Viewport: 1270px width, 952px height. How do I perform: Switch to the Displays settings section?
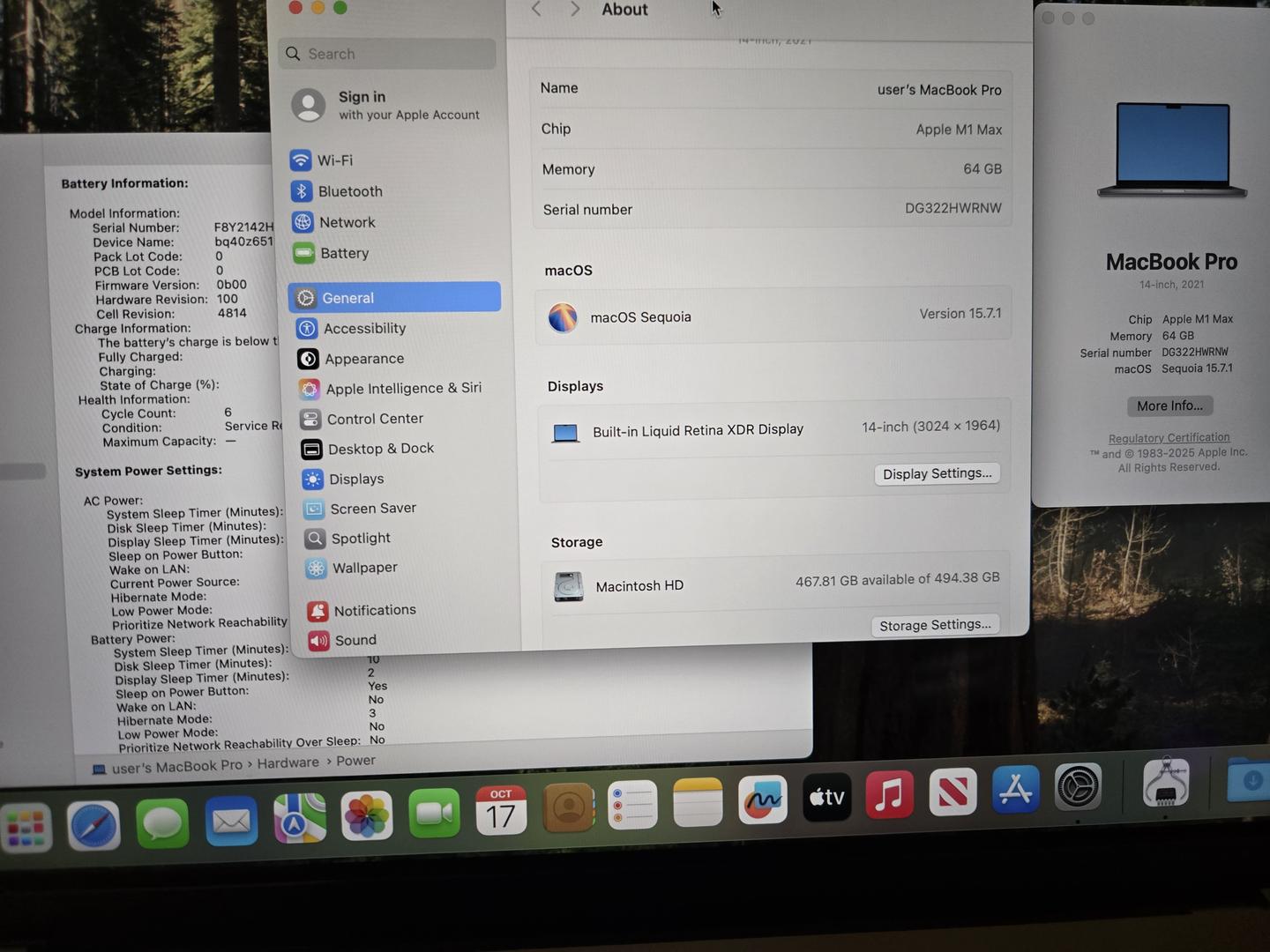point(355,479)
